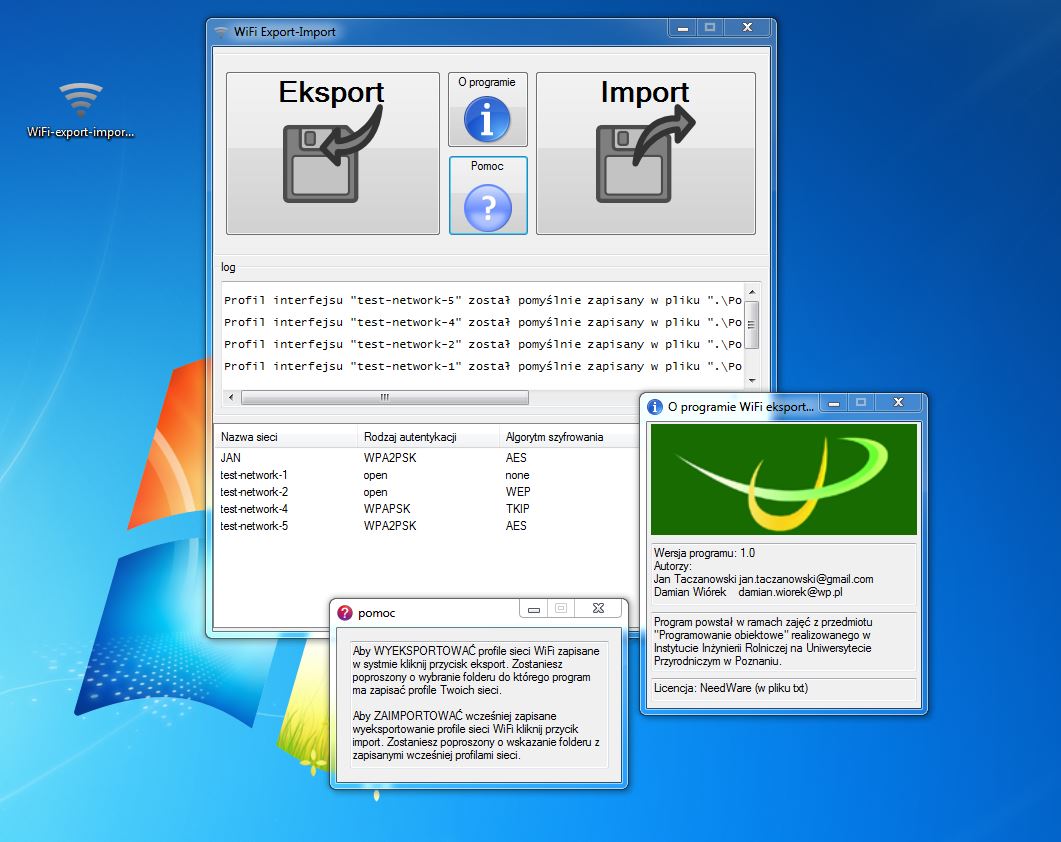The image size is (1061, 842).
Task: Maximize the WiFi Export-Import main window
Action: pos(710,28)
